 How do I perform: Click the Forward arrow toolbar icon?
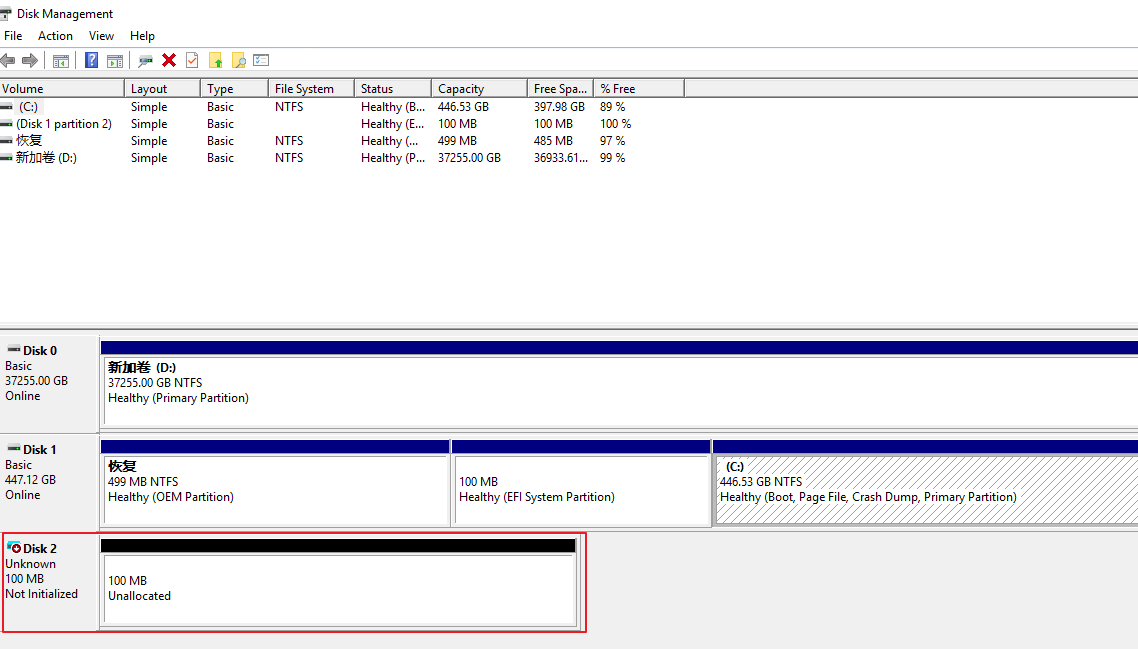click(30, 61)
